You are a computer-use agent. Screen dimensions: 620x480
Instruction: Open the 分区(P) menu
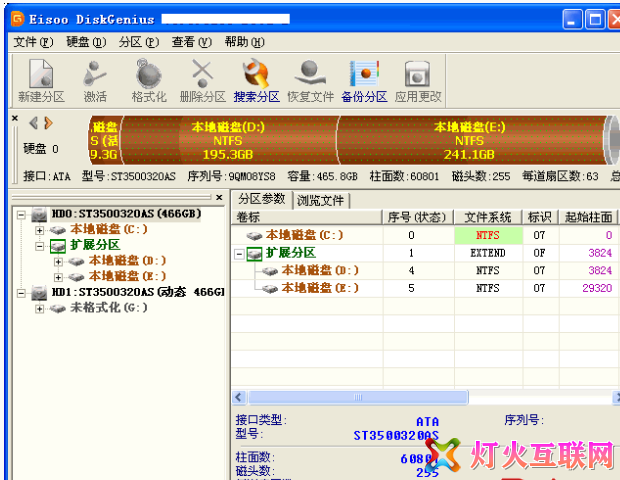click(x=139, y=42)
